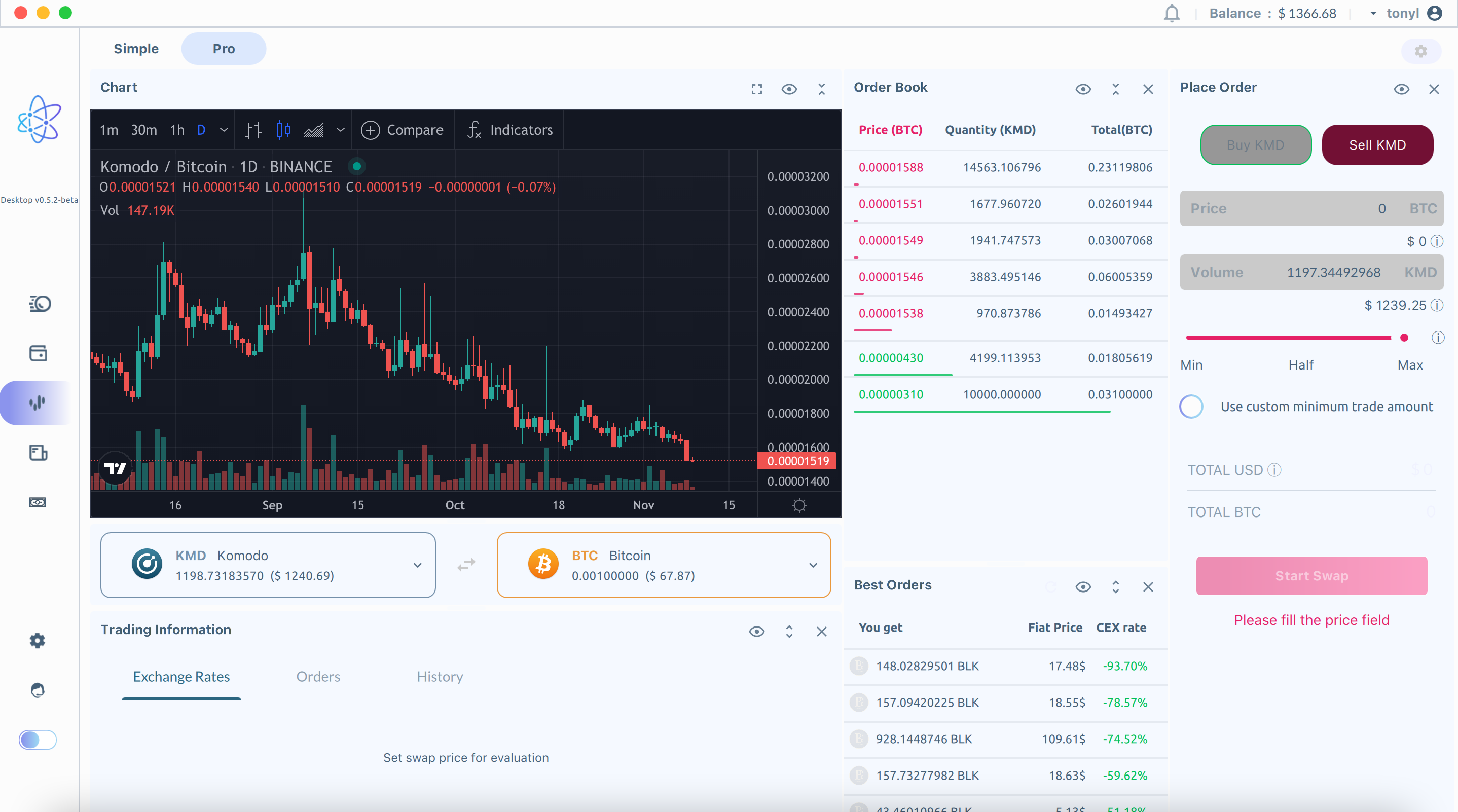Open the notification bell in the top bar

(x=1171, y=13)
